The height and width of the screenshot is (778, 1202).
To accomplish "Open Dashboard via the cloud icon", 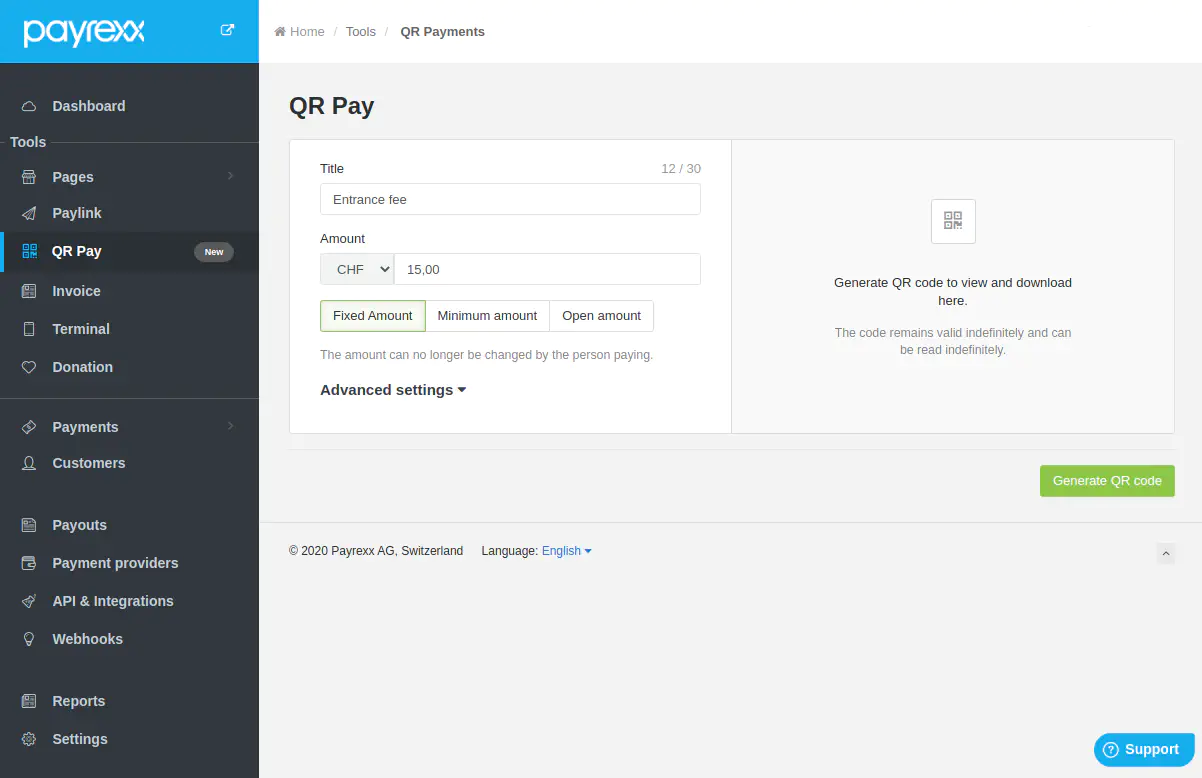I will point(29,106).
